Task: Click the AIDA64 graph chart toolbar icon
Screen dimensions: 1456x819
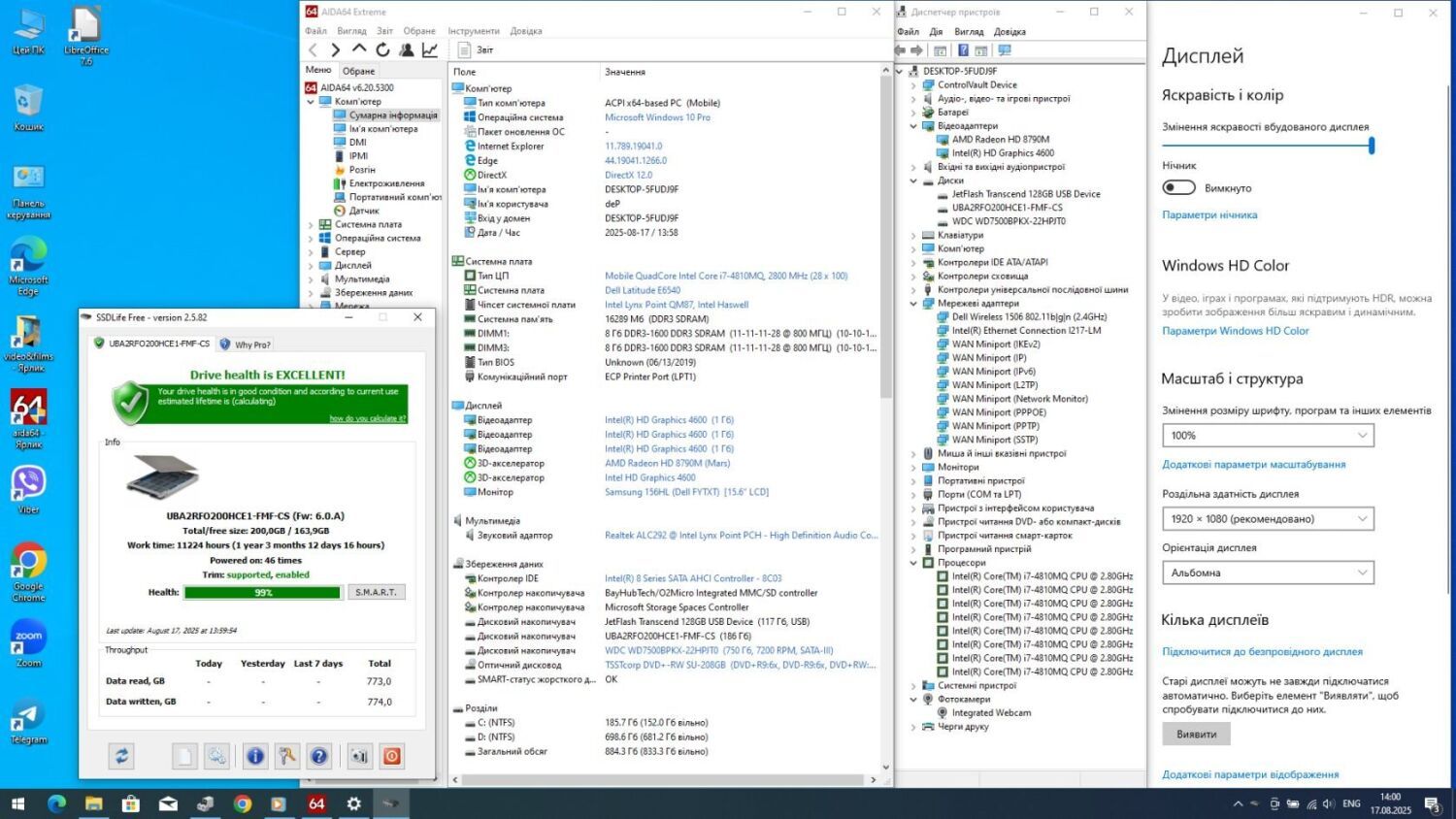Action: [x=430, y=49]
